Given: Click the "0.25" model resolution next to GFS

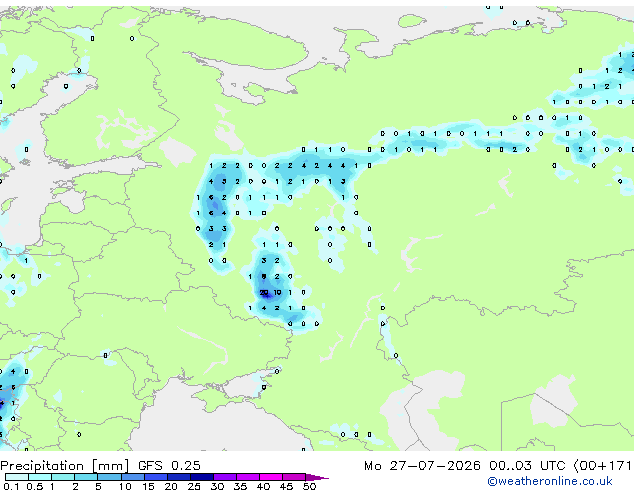Looking at the screenshot, I should pyautogui.click(x=186, y=466).
